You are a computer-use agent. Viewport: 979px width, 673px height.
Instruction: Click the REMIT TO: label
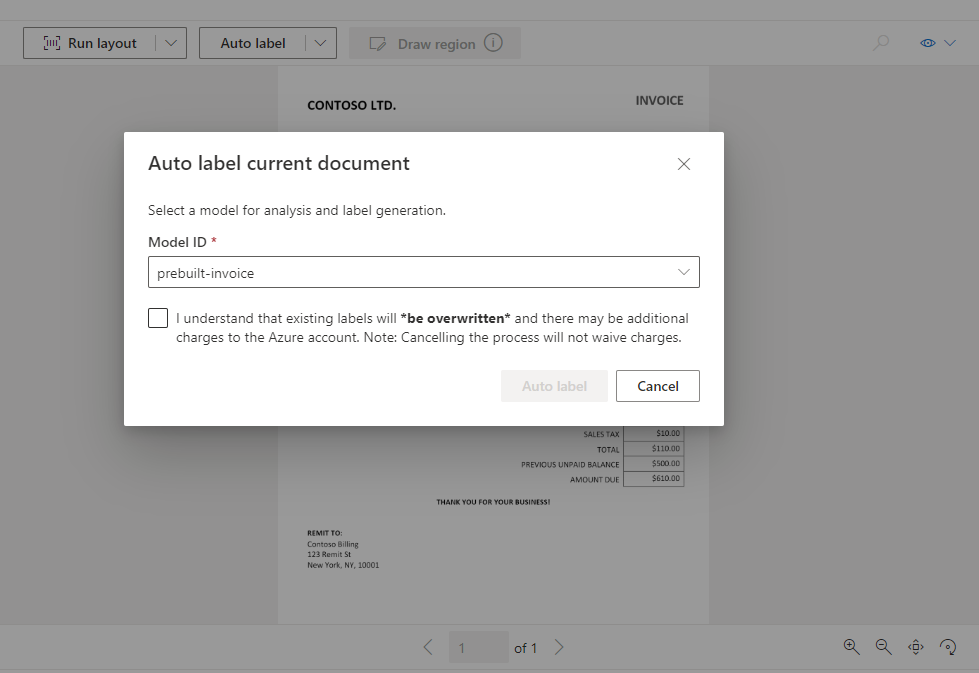tap(325, 533)
